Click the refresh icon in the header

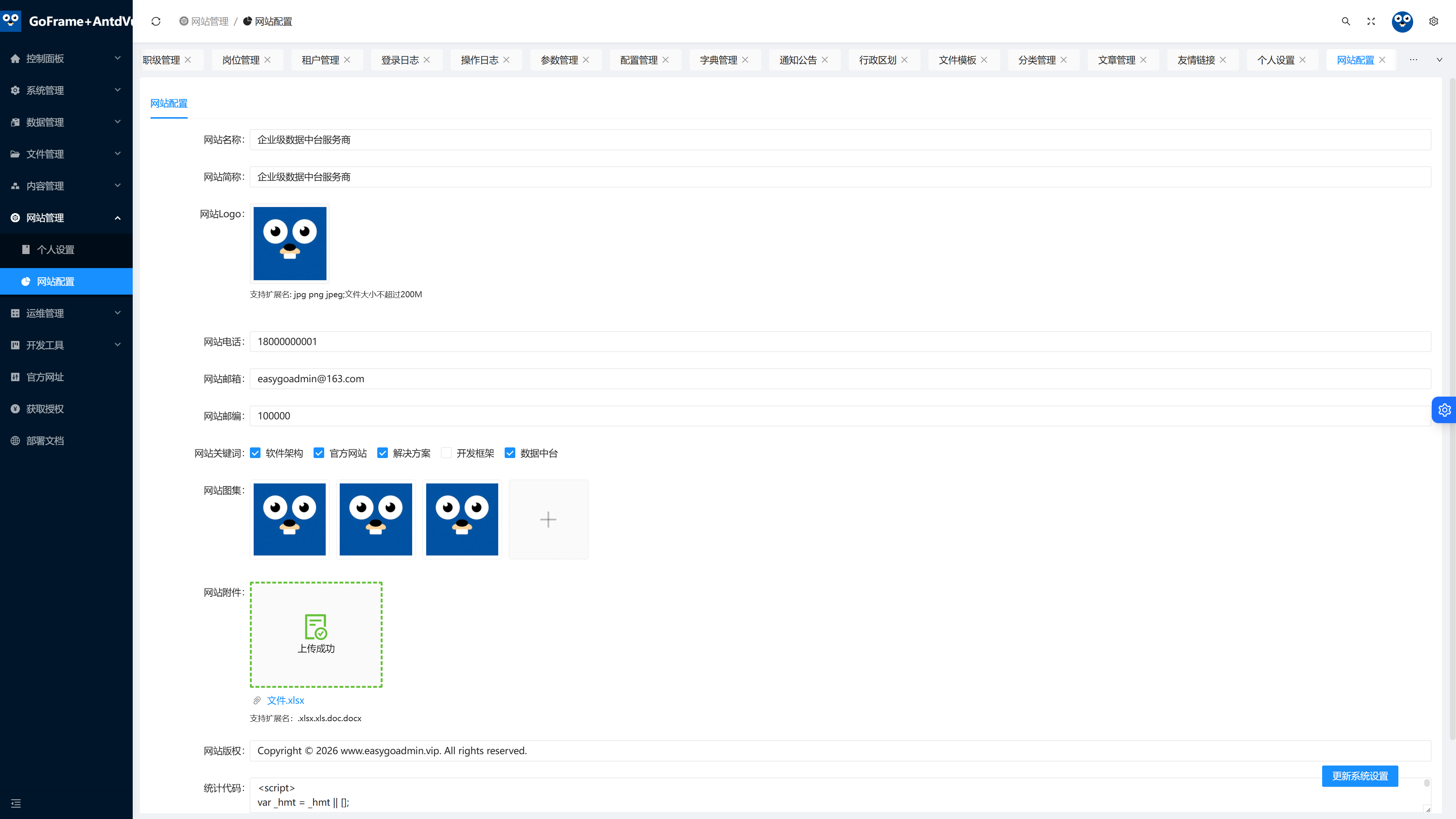coord(156,22)
